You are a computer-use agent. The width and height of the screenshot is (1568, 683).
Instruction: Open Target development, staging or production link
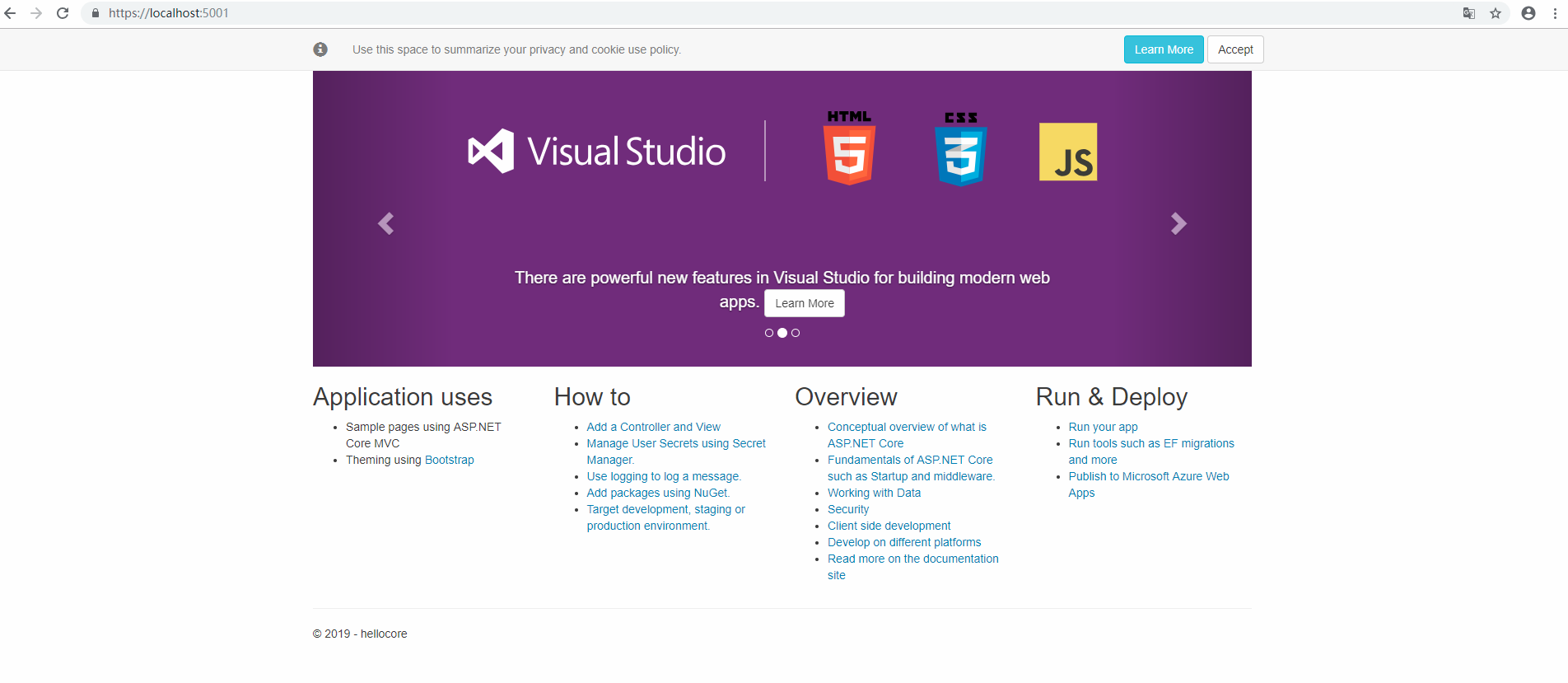[x=666, y=517]
